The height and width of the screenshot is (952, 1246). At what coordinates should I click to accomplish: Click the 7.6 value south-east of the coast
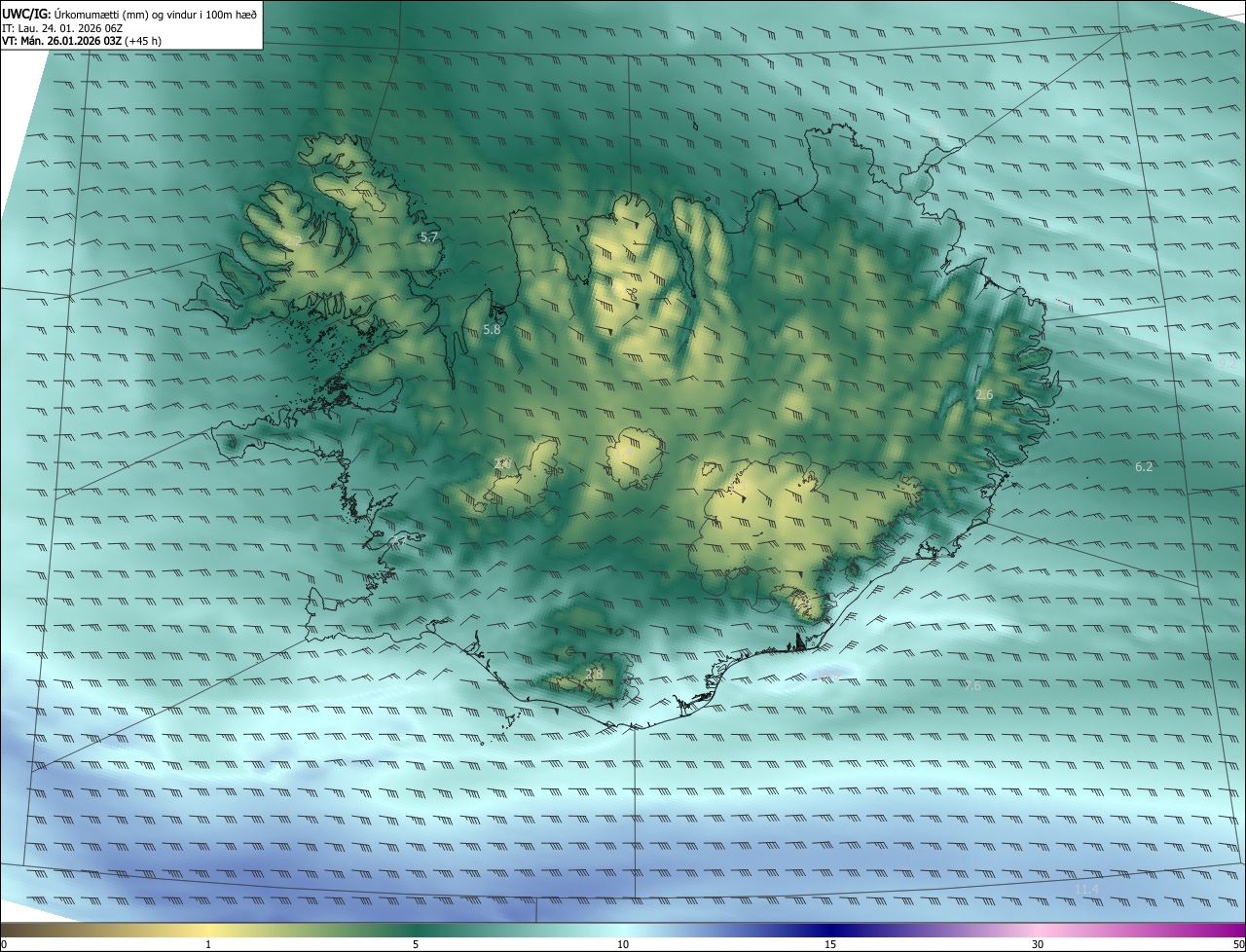tap(972, 686)
